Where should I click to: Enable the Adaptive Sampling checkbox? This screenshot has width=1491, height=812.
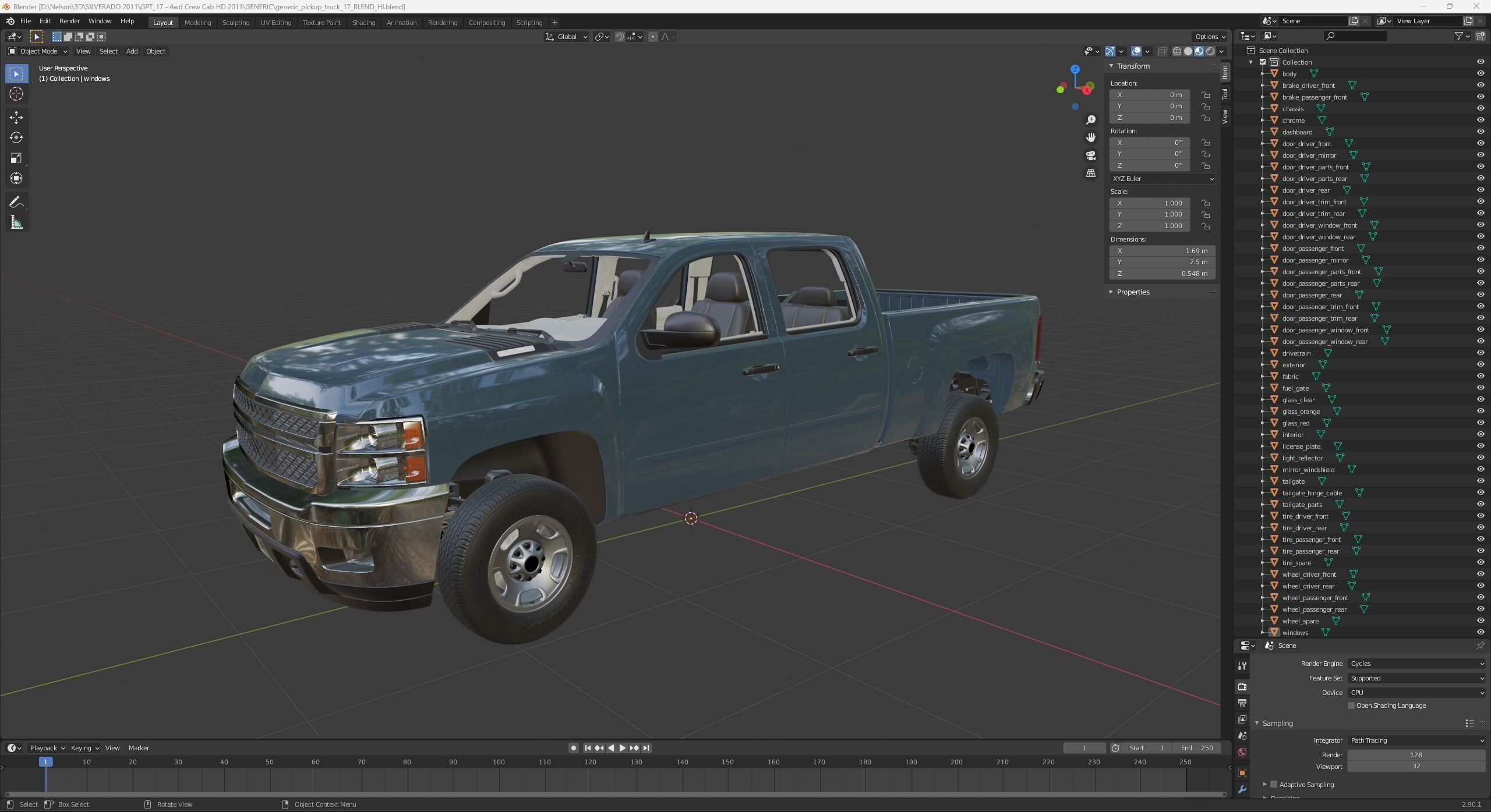(x=1274, y=785)
